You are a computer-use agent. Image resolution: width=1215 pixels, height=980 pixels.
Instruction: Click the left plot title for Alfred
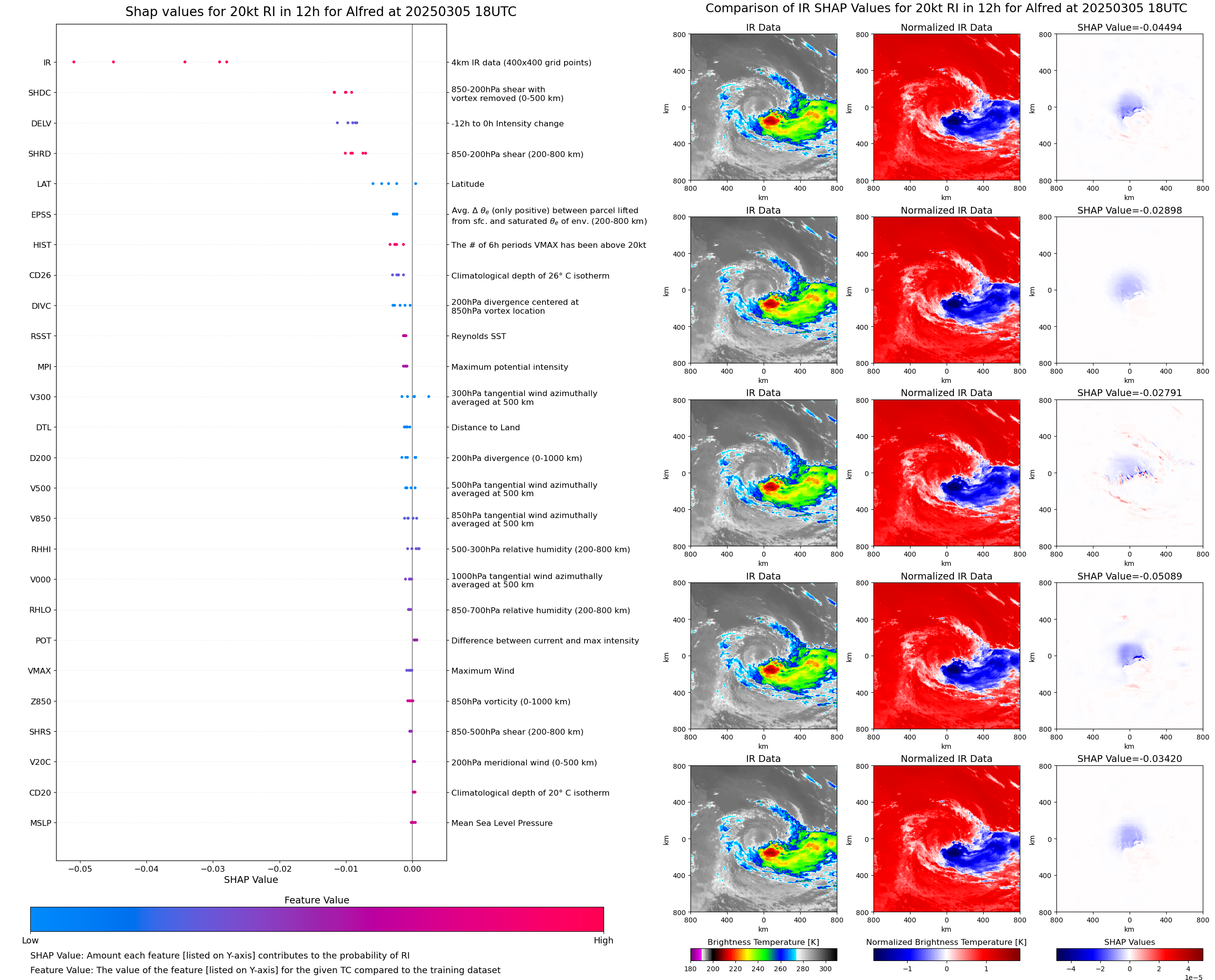click(x=321, y=12)
